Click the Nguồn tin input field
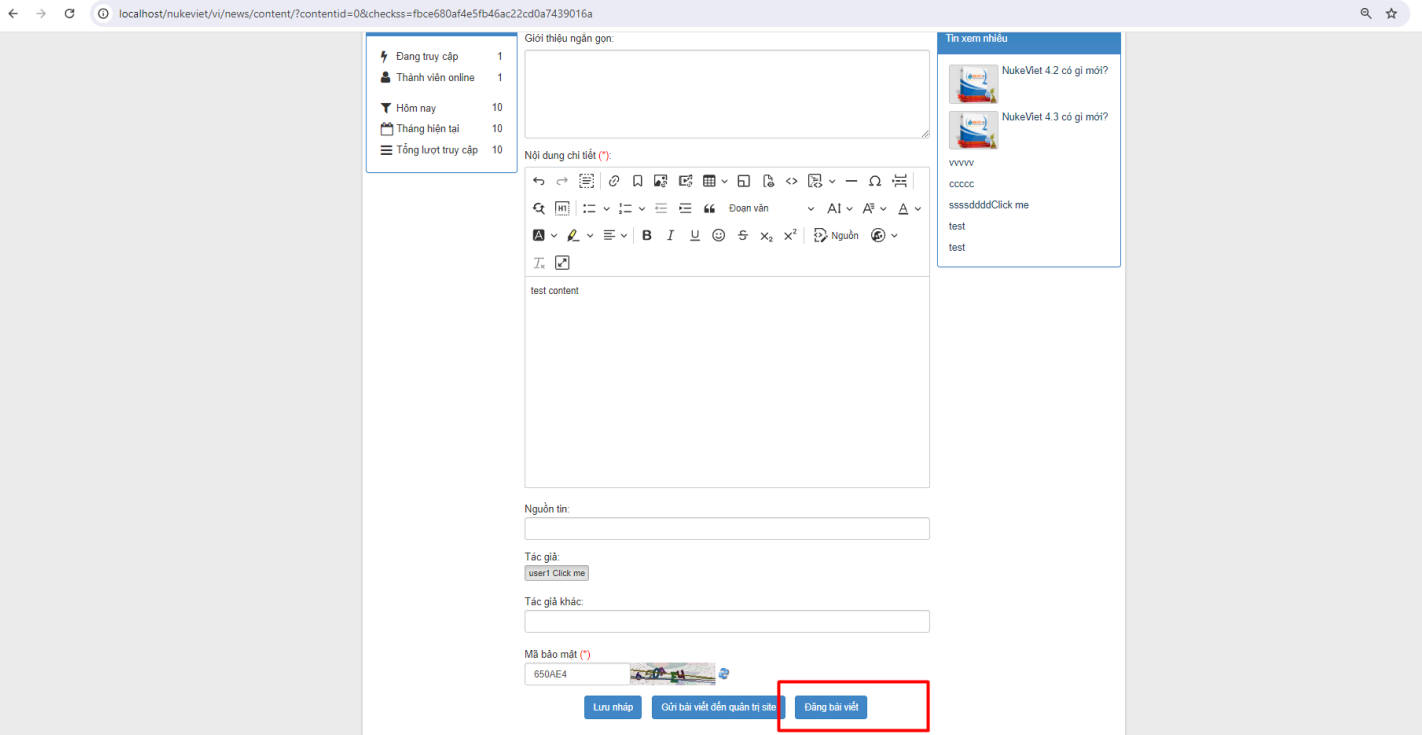1422x735 pixels. click(727, 528)
